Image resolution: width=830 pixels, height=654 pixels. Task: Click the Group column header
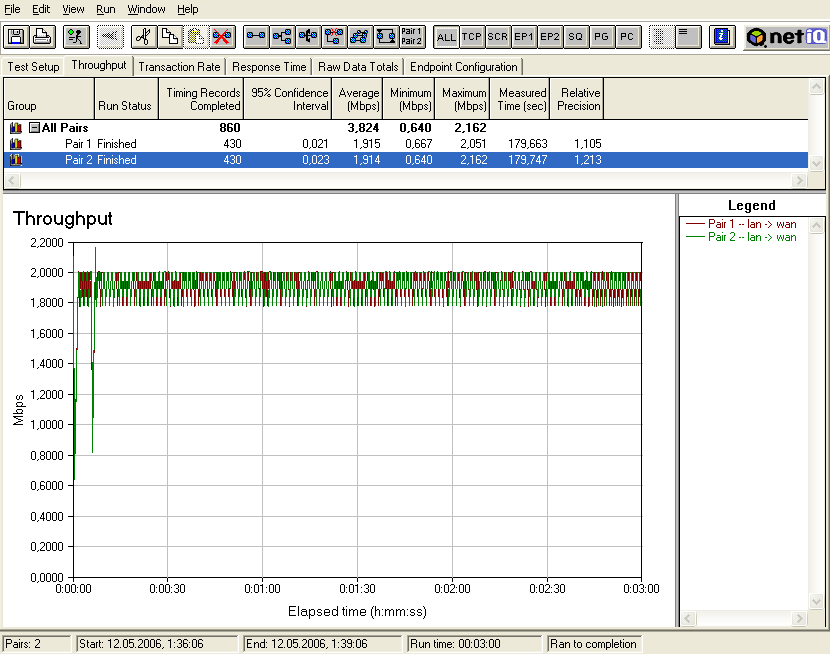tap(49, 98)
